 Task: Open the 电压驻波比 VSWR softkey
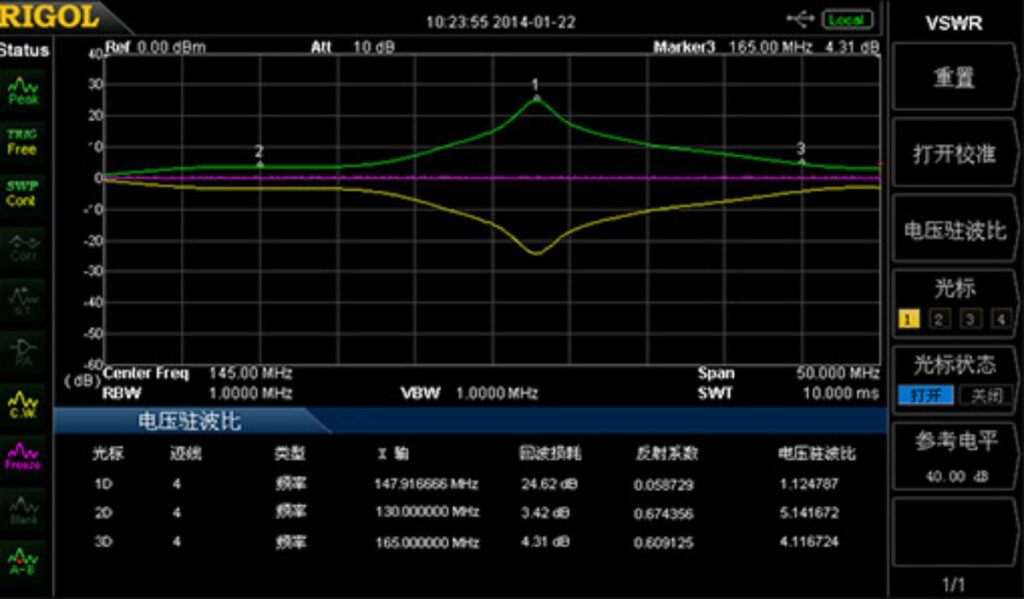point(954,230)
